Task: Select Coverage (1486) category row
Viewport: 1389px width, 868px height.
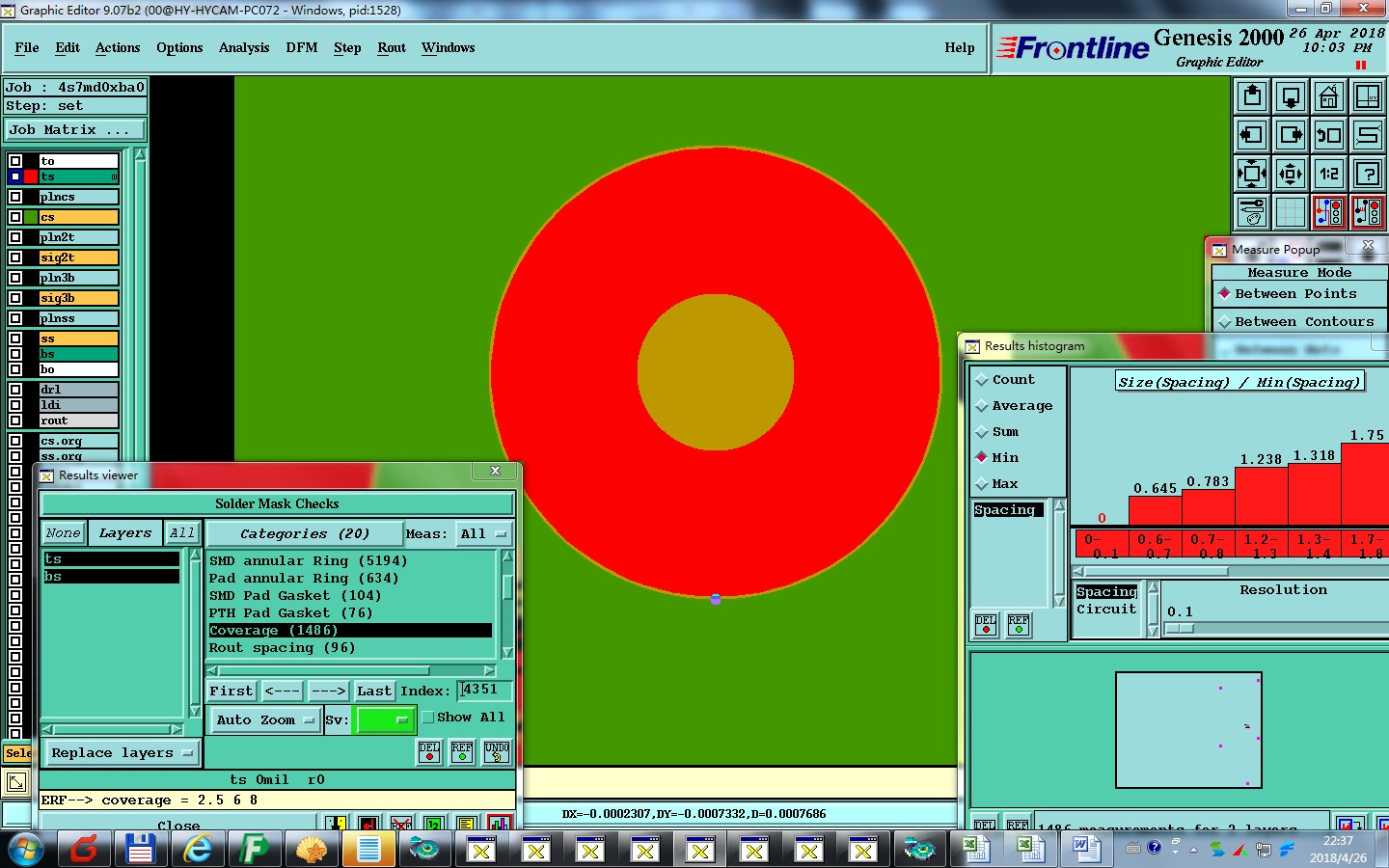Action: point(351,631)
